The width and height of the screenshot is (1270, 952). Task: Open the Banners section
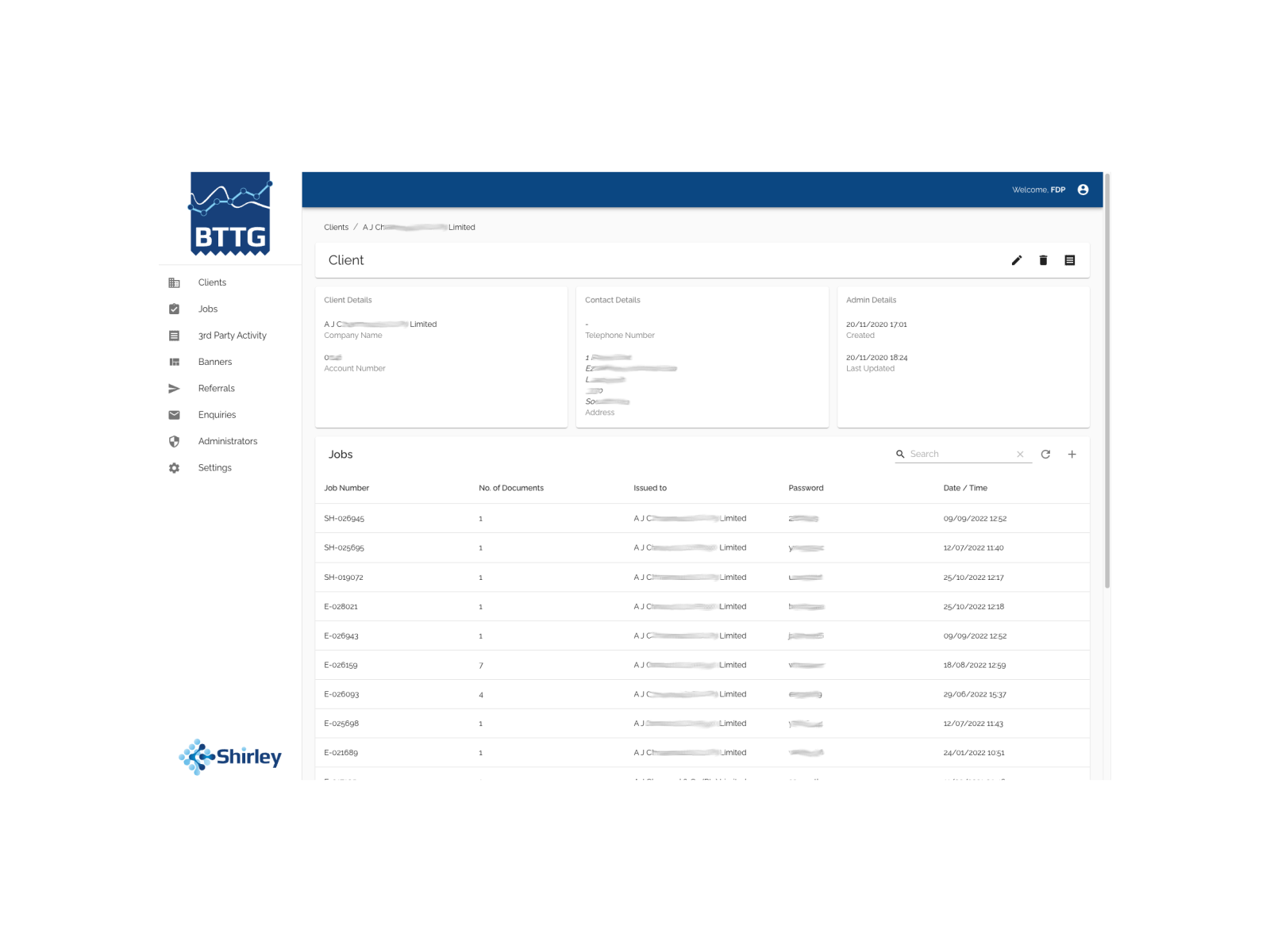[x=215, y=362]
